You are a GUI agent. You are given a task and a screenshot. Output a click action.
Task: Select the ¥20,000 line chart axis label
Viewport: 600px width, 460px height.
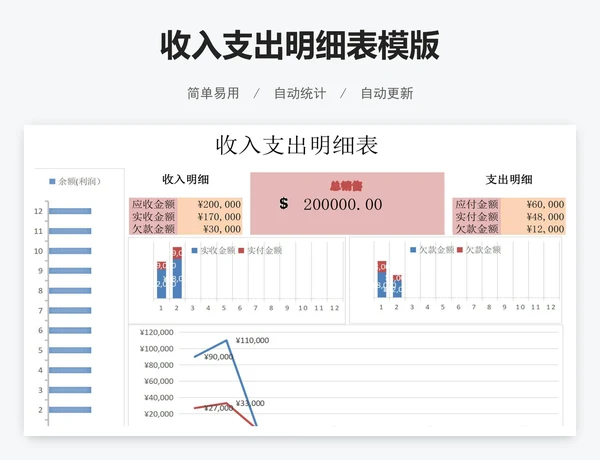click(x=158, y=414)
